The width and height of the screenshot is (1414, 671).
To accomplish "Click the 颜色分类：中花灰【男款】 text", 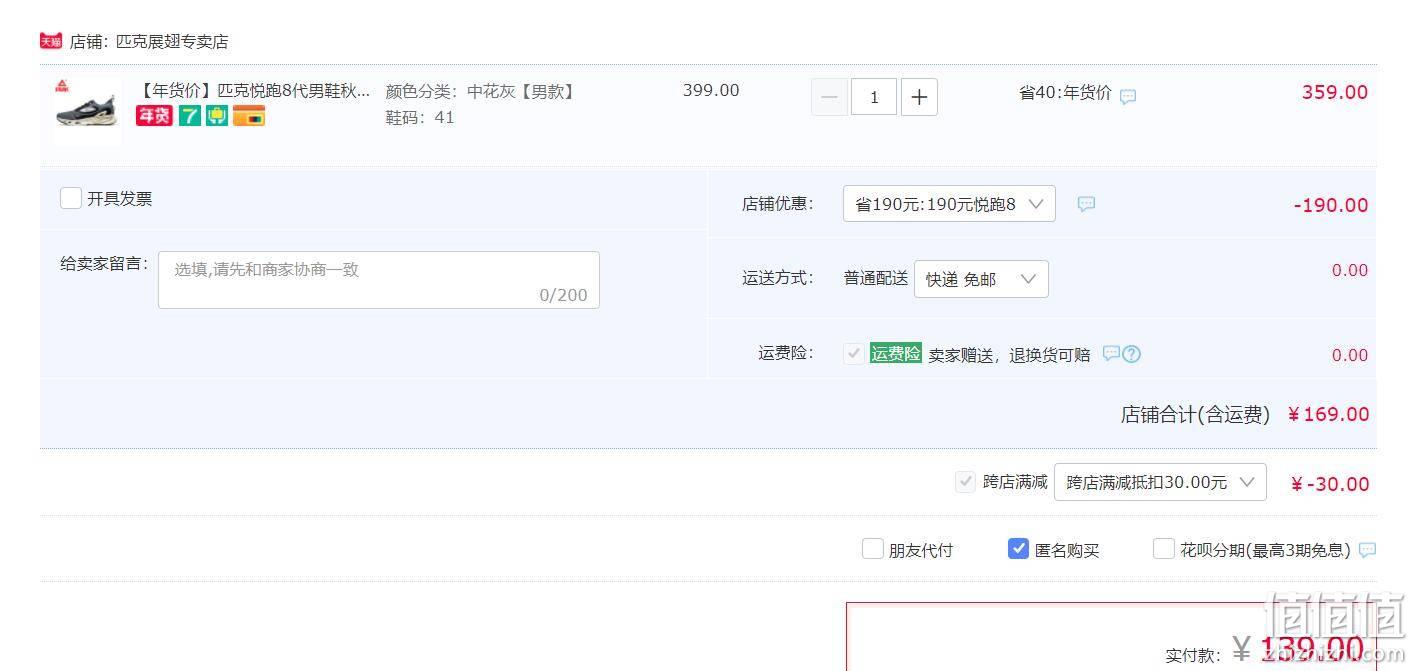I will coord(482,91).
